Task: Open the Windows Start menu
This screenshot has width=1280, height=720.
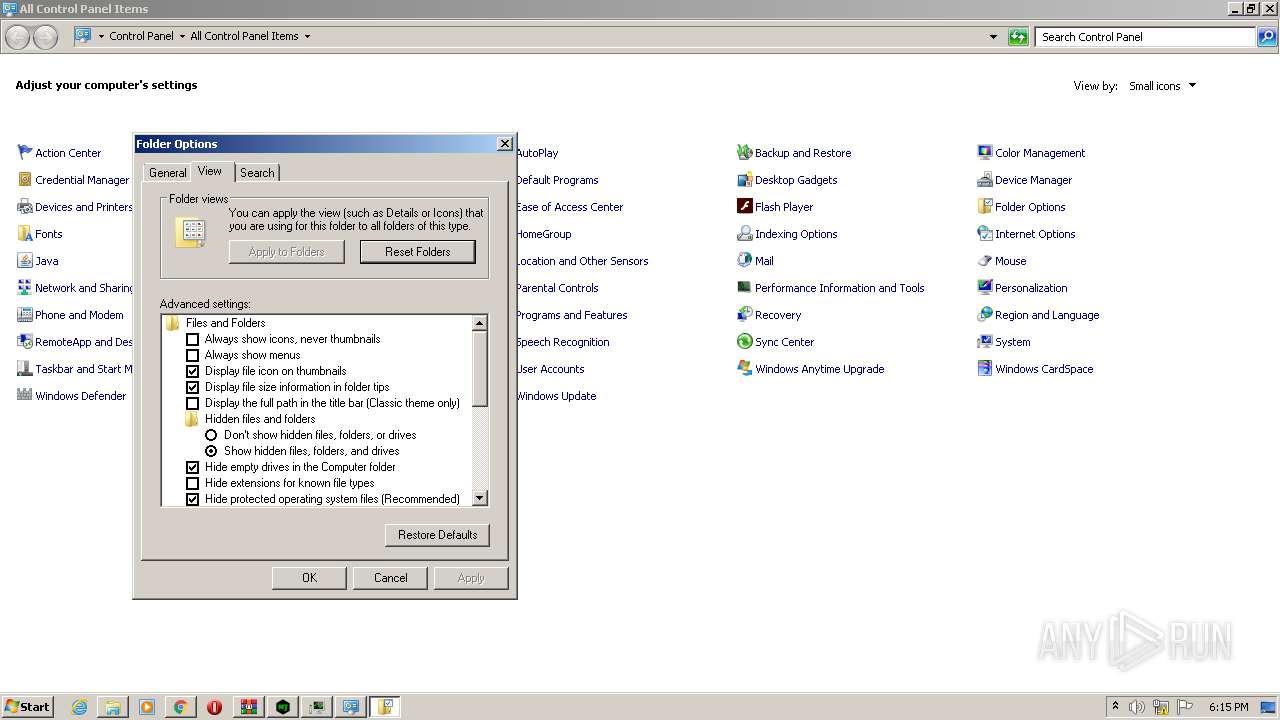Action: tap(27, 706)
